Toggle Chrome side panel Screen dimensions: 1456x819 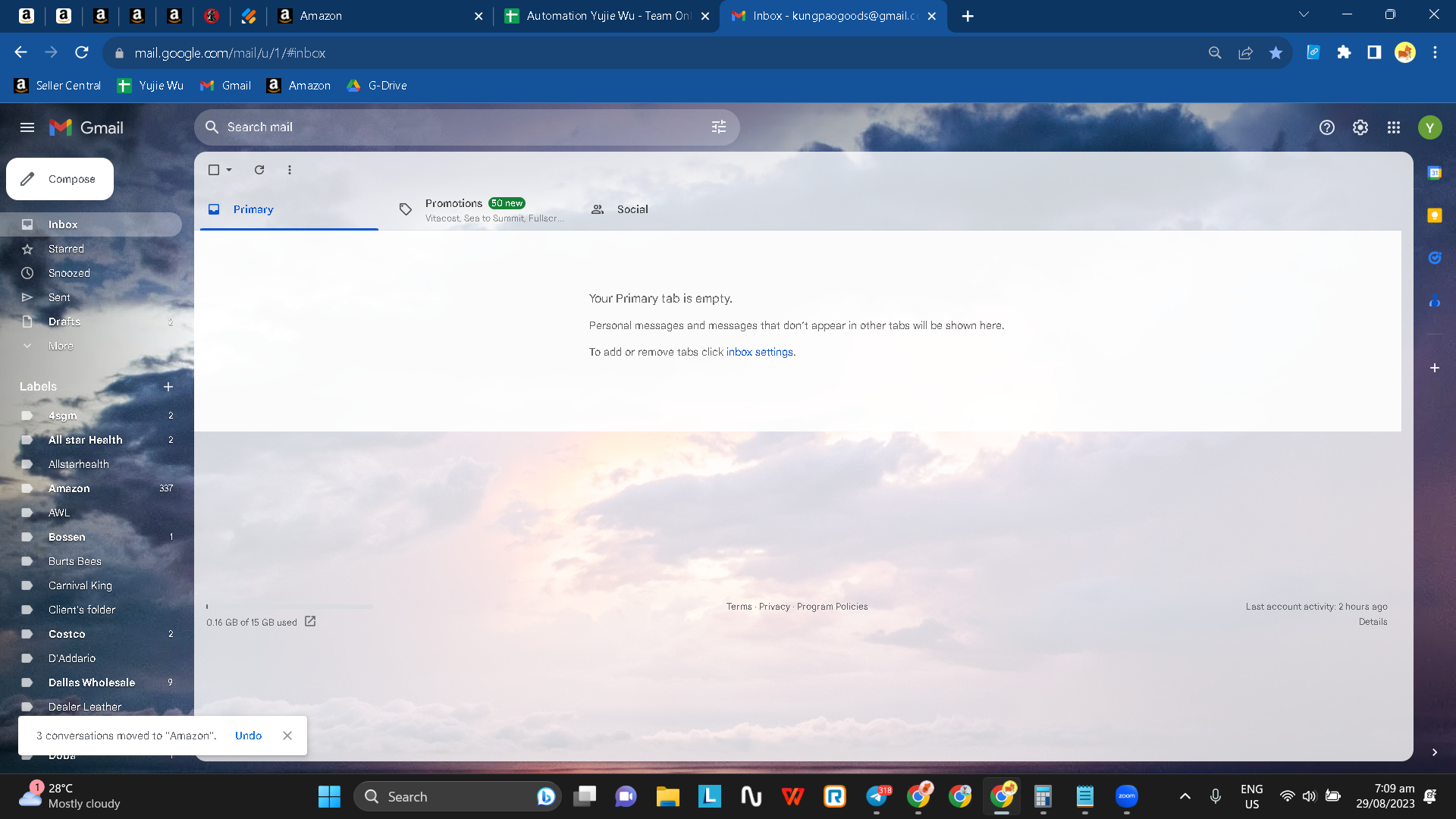(x=1374, y=52)
